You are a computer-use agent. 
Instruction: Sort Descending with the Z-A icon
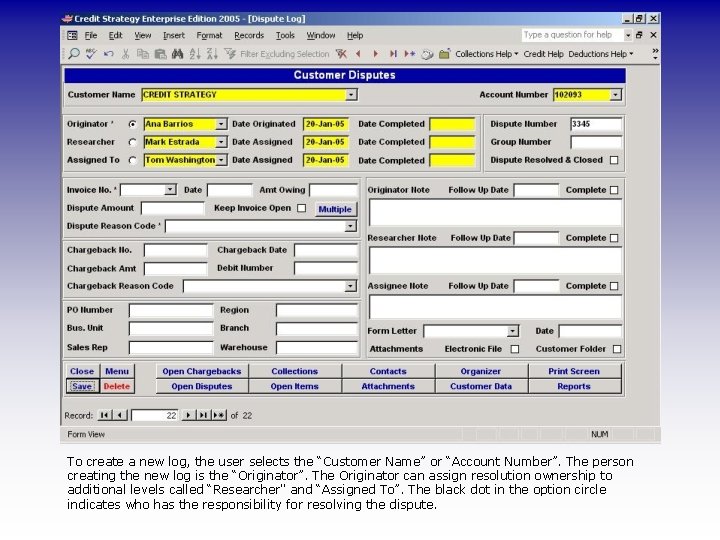(x=212, y=54)
